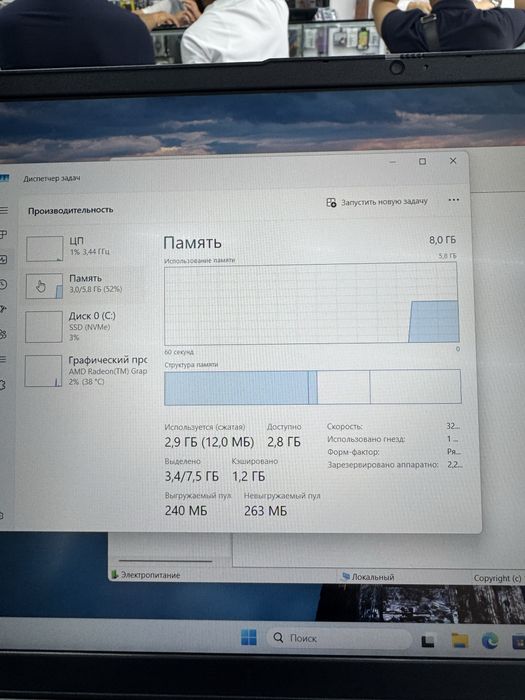Click the middle standby segment of Структура памяти

(x=343, y=387)
